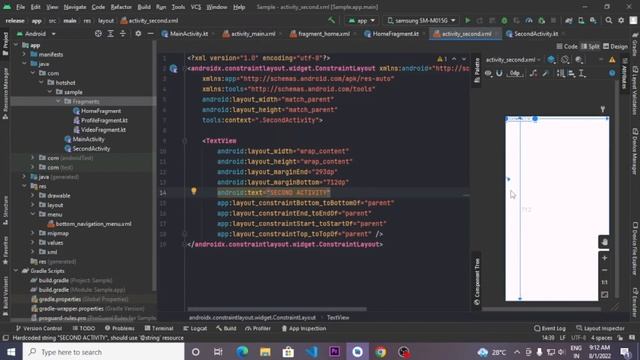640x360 pixels.
Task: Open Chrome from the Windows taskbar
Action: tap(380, 352)
